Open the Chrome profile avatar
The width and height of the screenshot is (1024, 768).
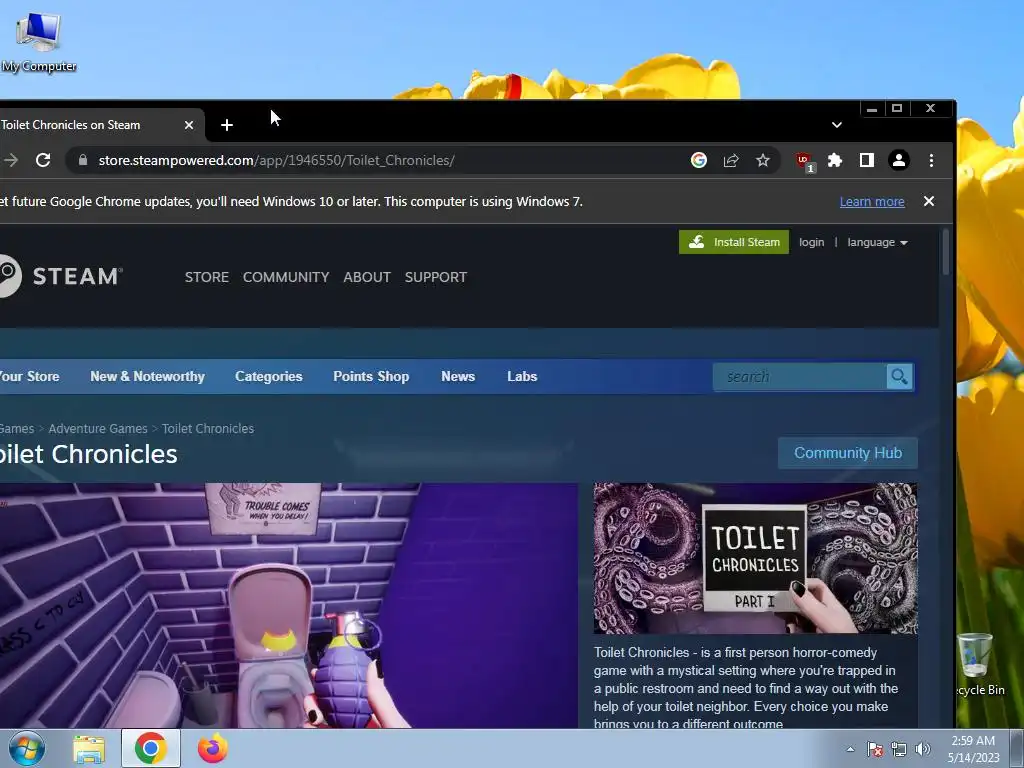click(899, 160)
